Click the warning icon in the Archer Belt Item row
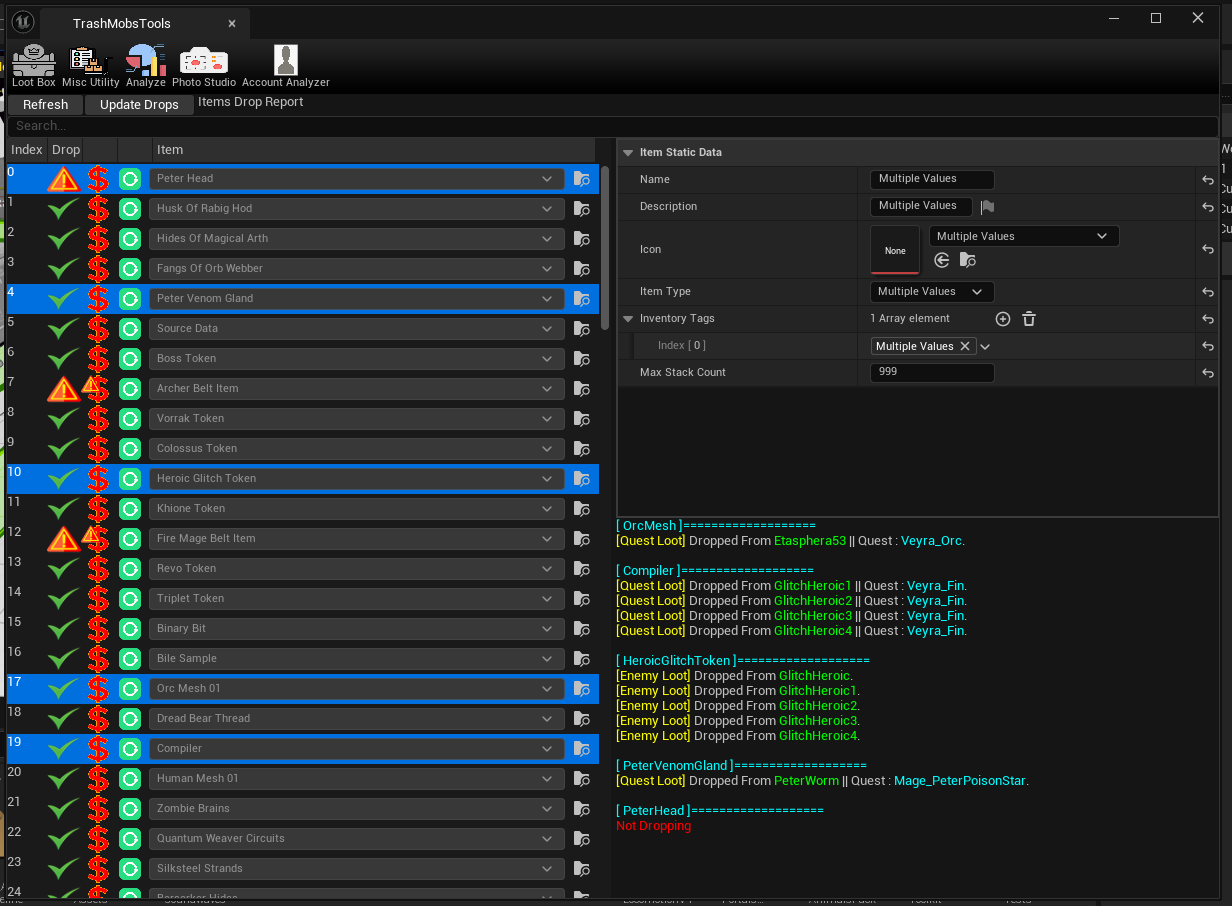The height and width of the screenshot is (906, 1232). coord(64,389)
